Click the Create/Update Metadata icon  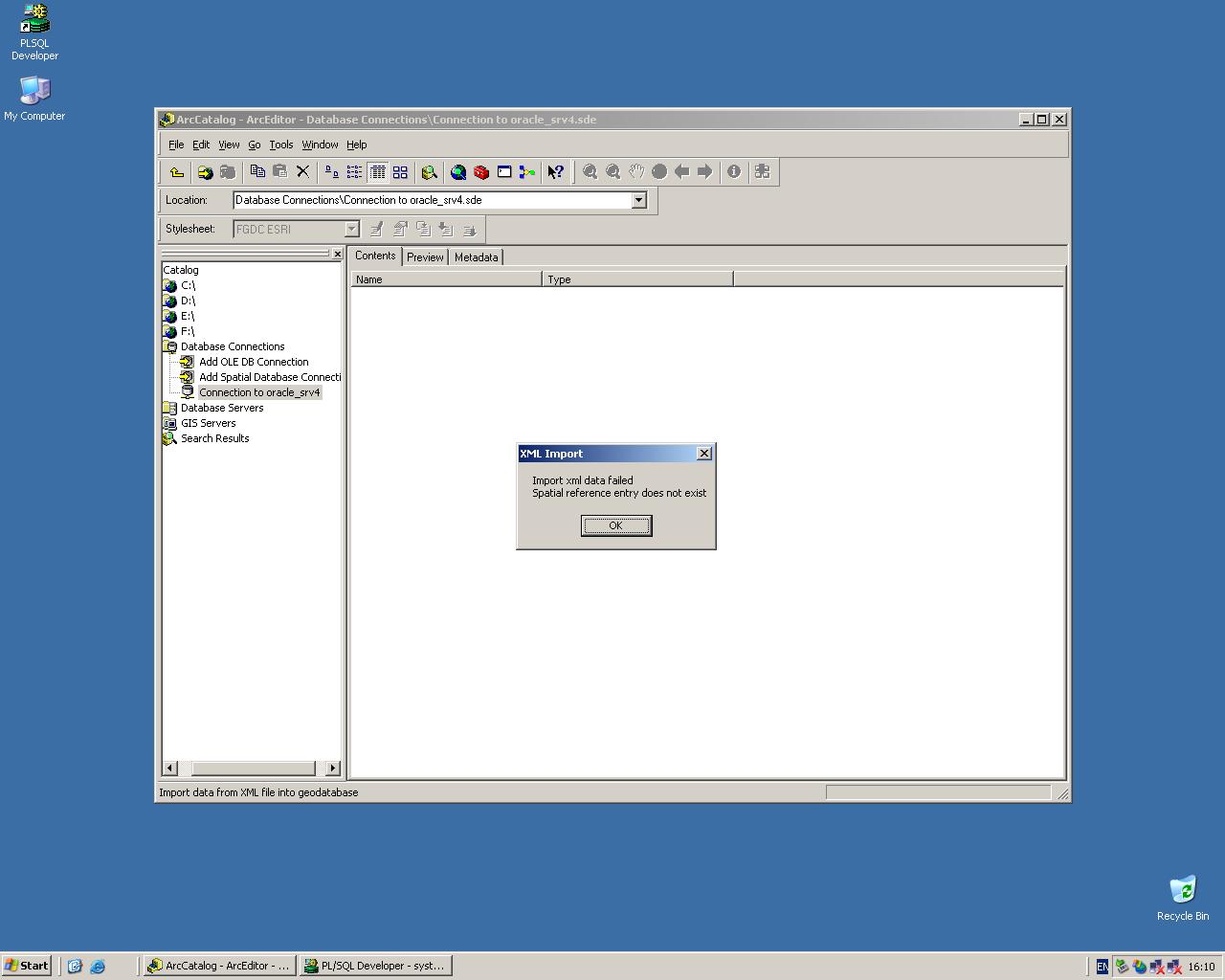tap(423, 230)
